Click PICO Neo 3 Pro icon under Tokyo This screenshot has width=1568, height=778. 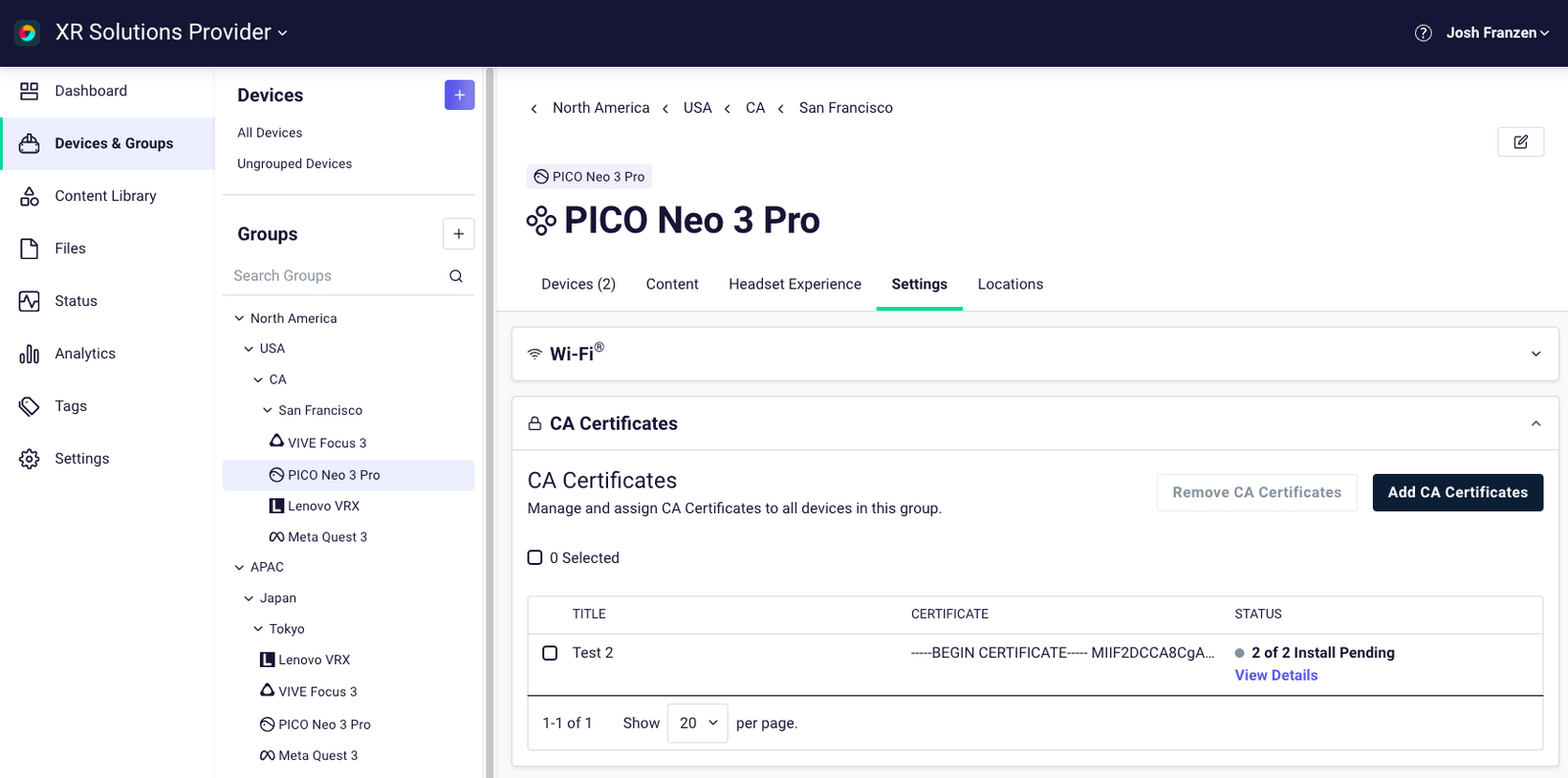(267, 724)
